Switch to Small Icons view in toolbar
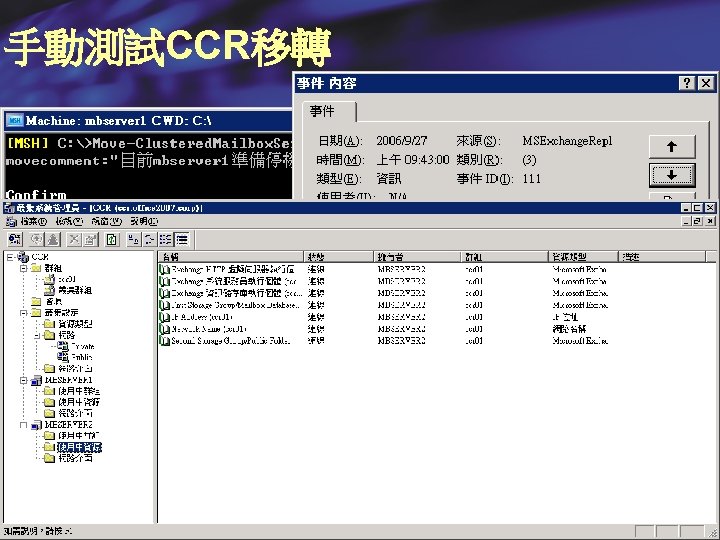Image resolution: width=720 pixels, height=540 pixels. [x=150, y=239]
